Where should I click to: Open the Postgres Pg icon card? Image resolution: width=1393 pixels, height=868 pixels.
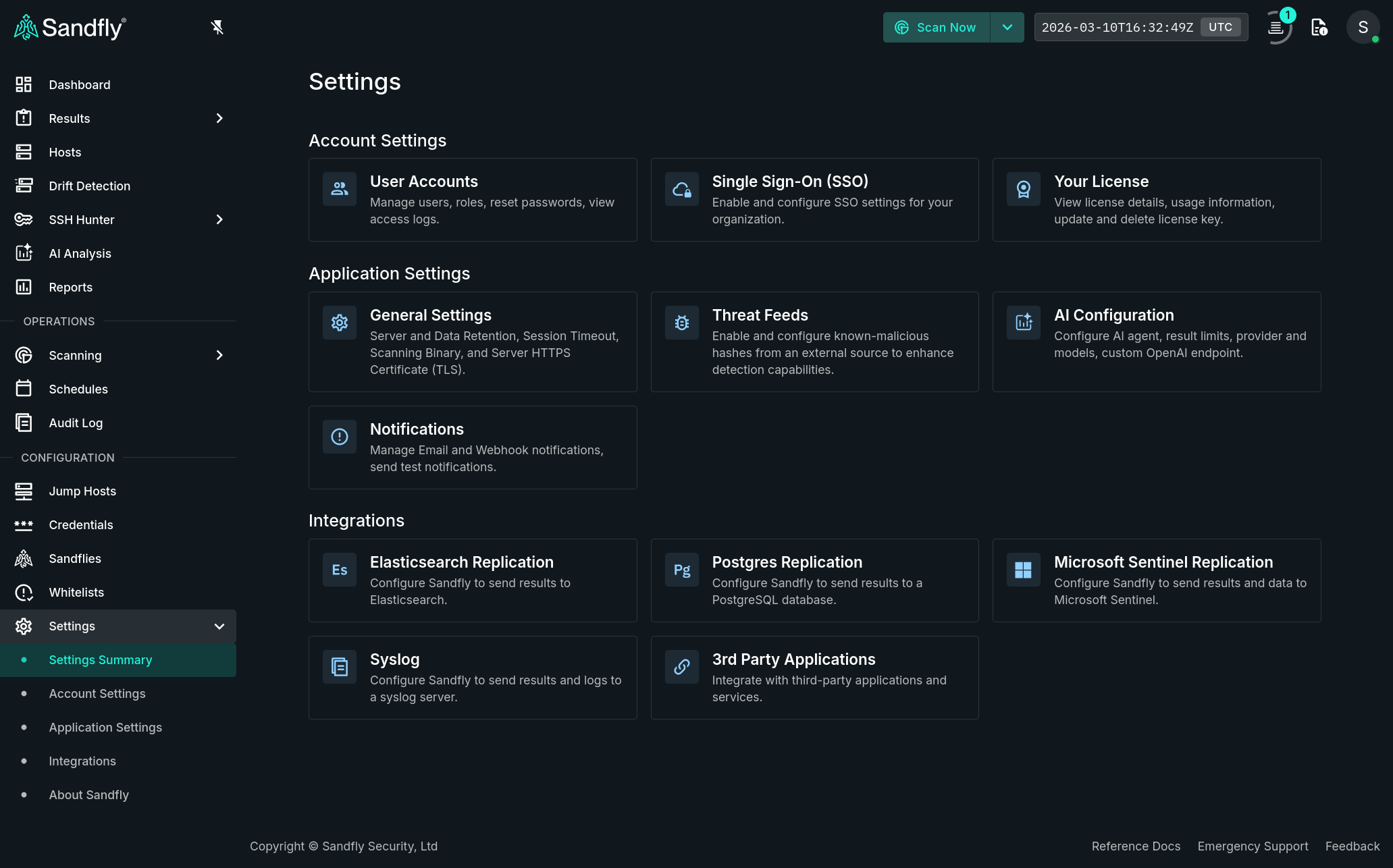point(681,570)
